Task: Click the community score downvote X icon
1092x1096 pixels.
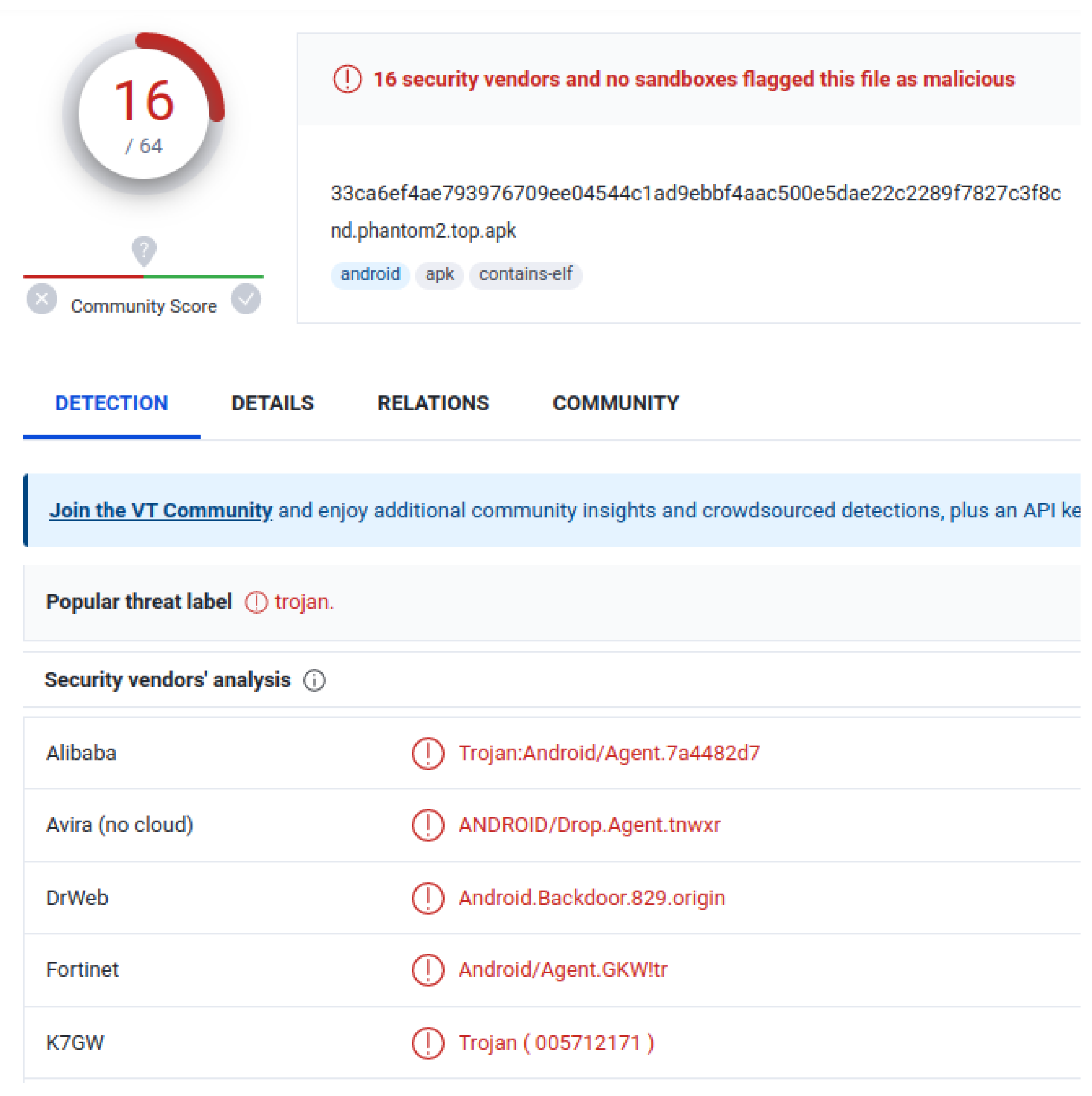Action: [41, 299]
